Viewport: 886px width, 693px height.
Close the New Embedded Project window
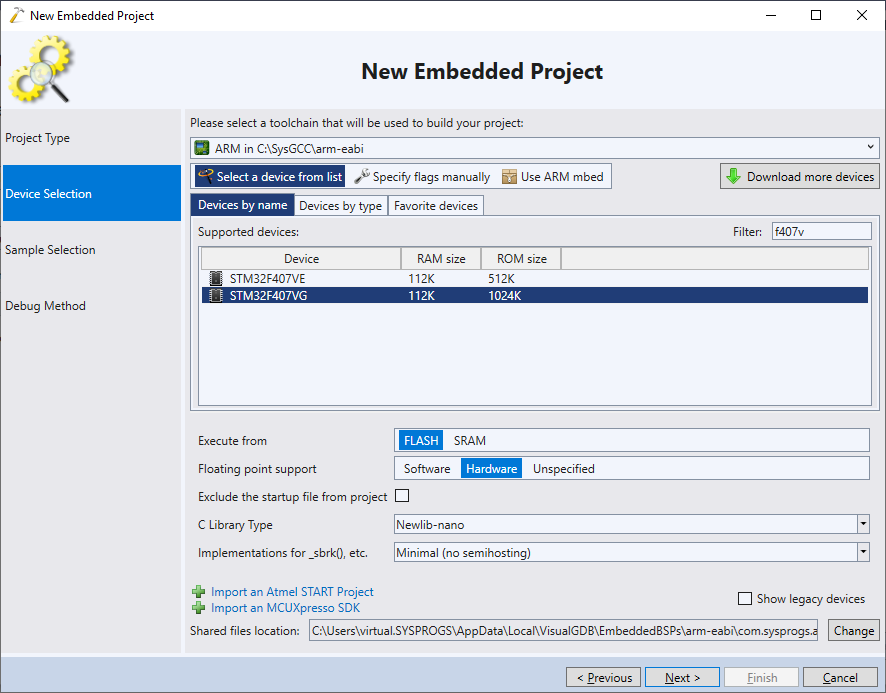(x=861, y=15)
